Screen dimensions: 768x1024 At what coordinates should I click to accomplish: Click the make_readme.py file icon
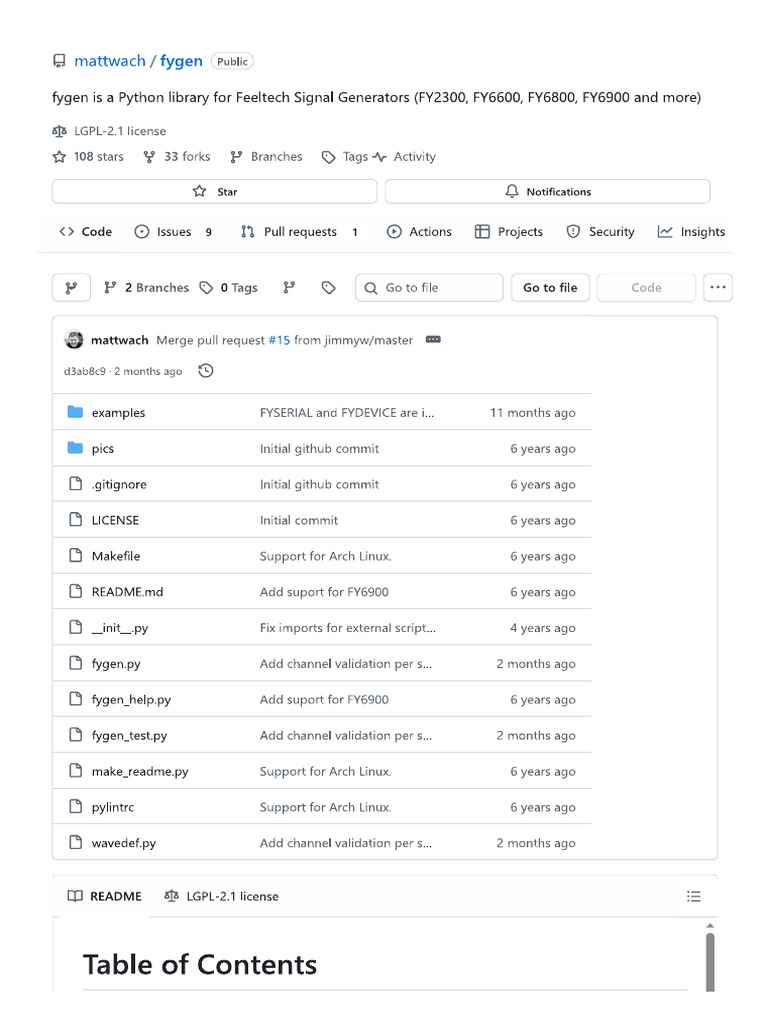pyautogui.click(x=76, y=771)
